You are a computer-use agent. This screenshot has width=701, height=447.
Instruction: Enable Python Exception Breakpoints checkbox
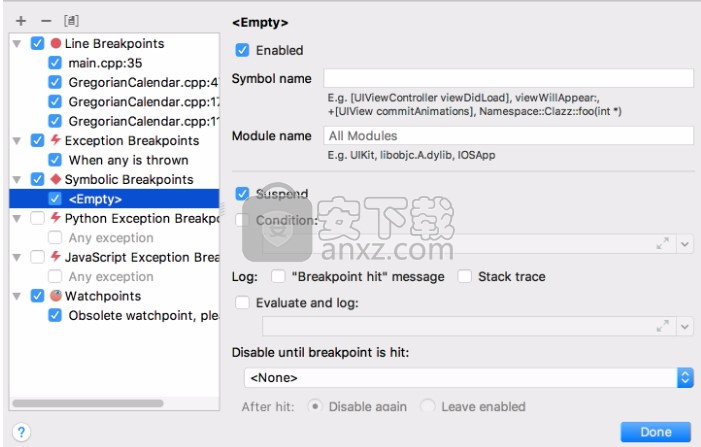pos(38,218)
